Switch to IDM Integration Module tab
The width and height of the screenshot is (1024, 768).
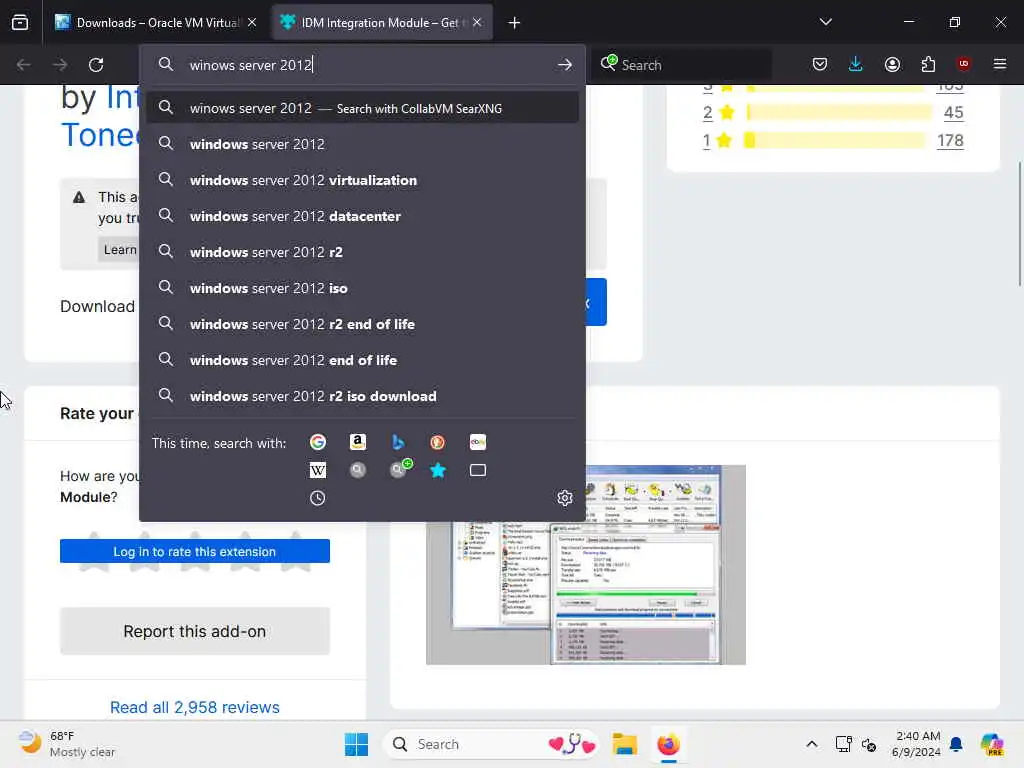tap(381, 22)
